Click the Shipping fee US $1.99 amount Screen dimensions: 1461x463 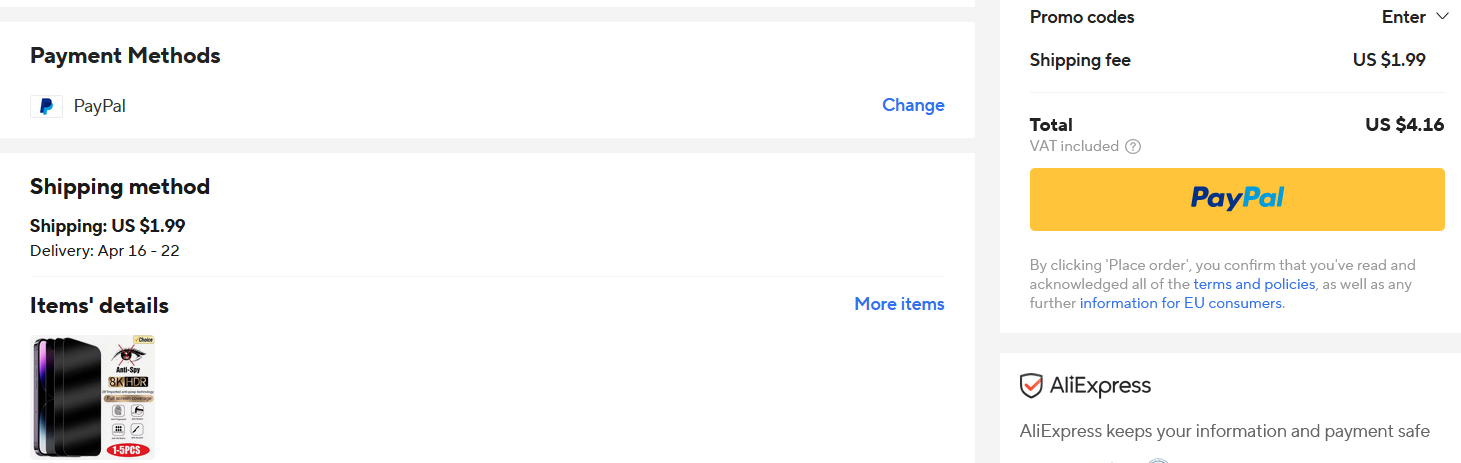pyautogui.click(x=1389, y=60)
